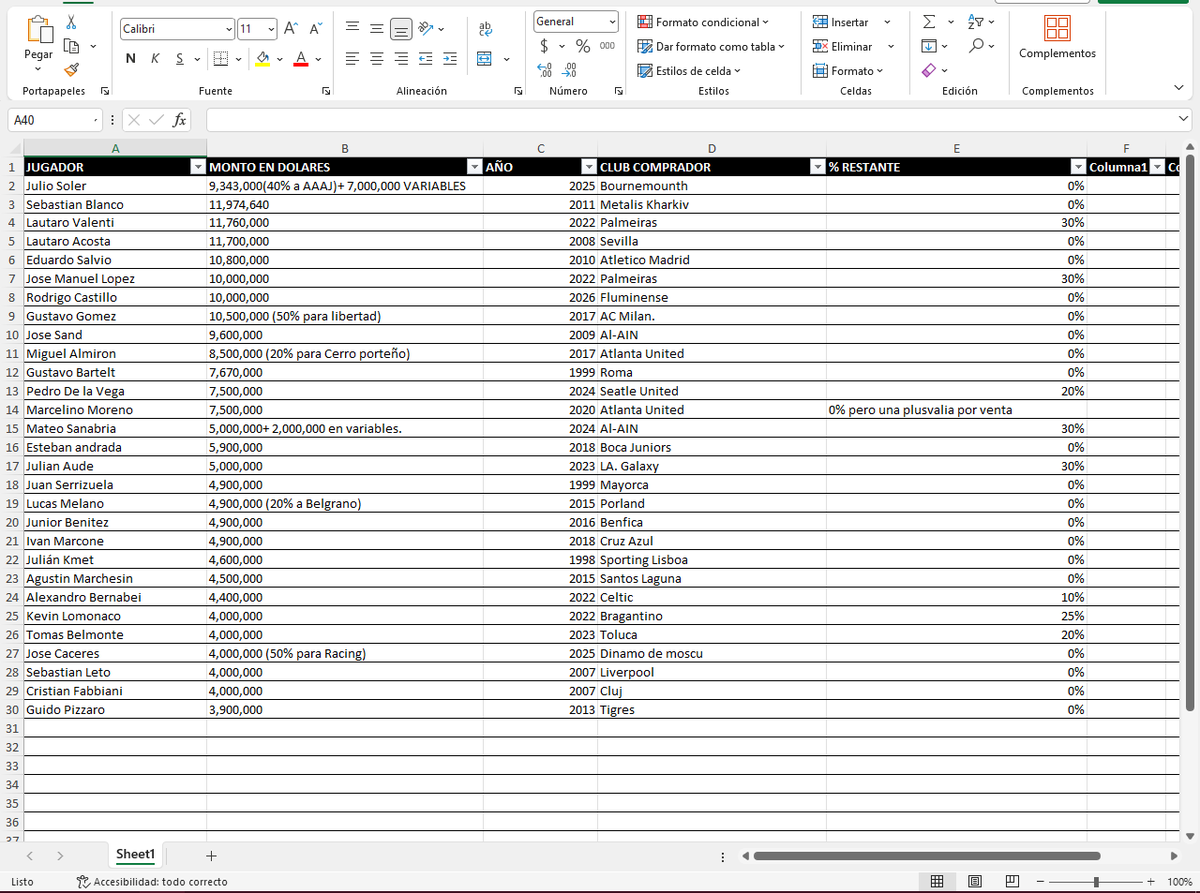Click into the formula bar
This screenshot has height=893, width=1200.
point(690,120)
